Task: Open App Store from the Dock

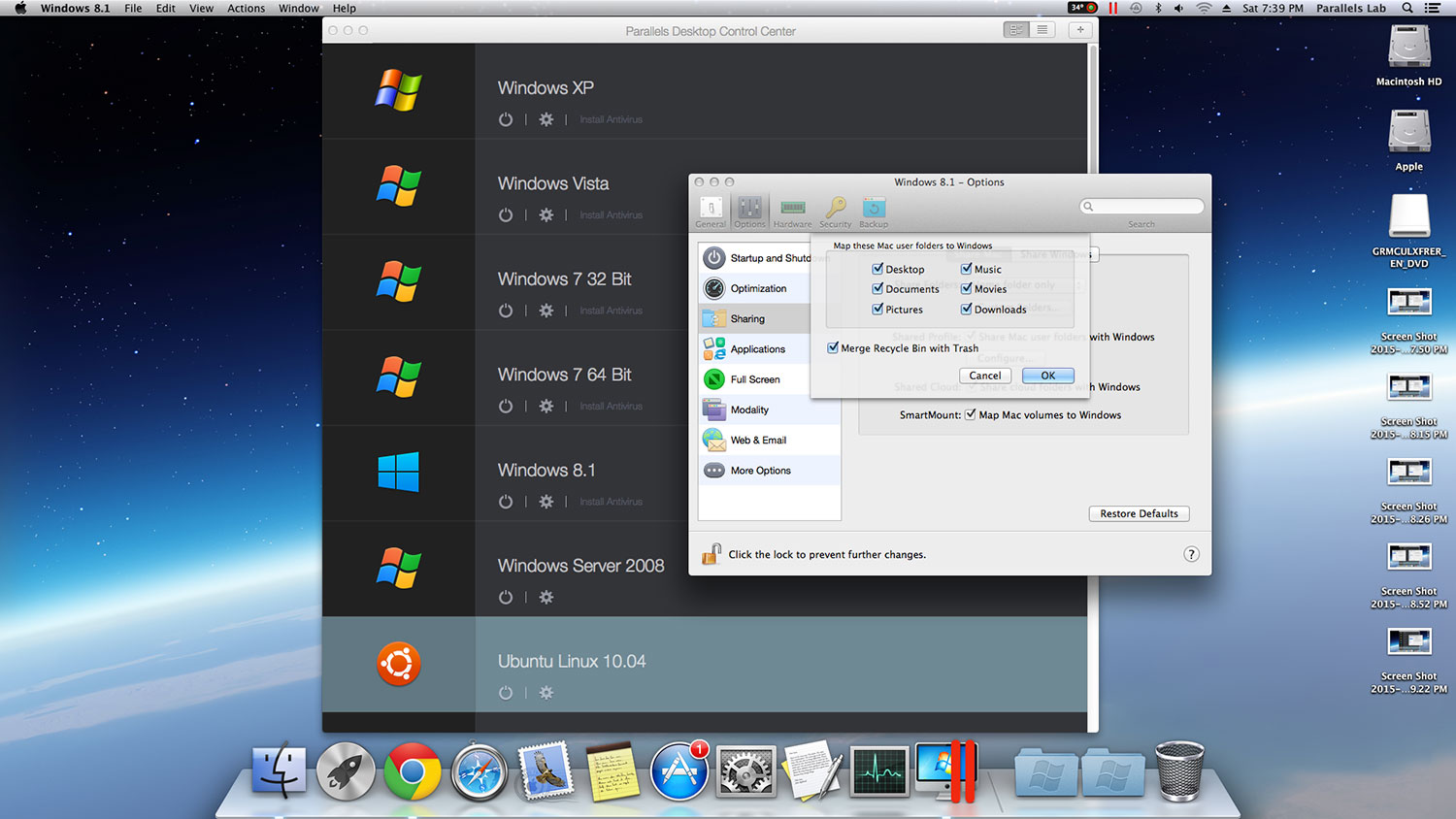Action: point(679,772)
